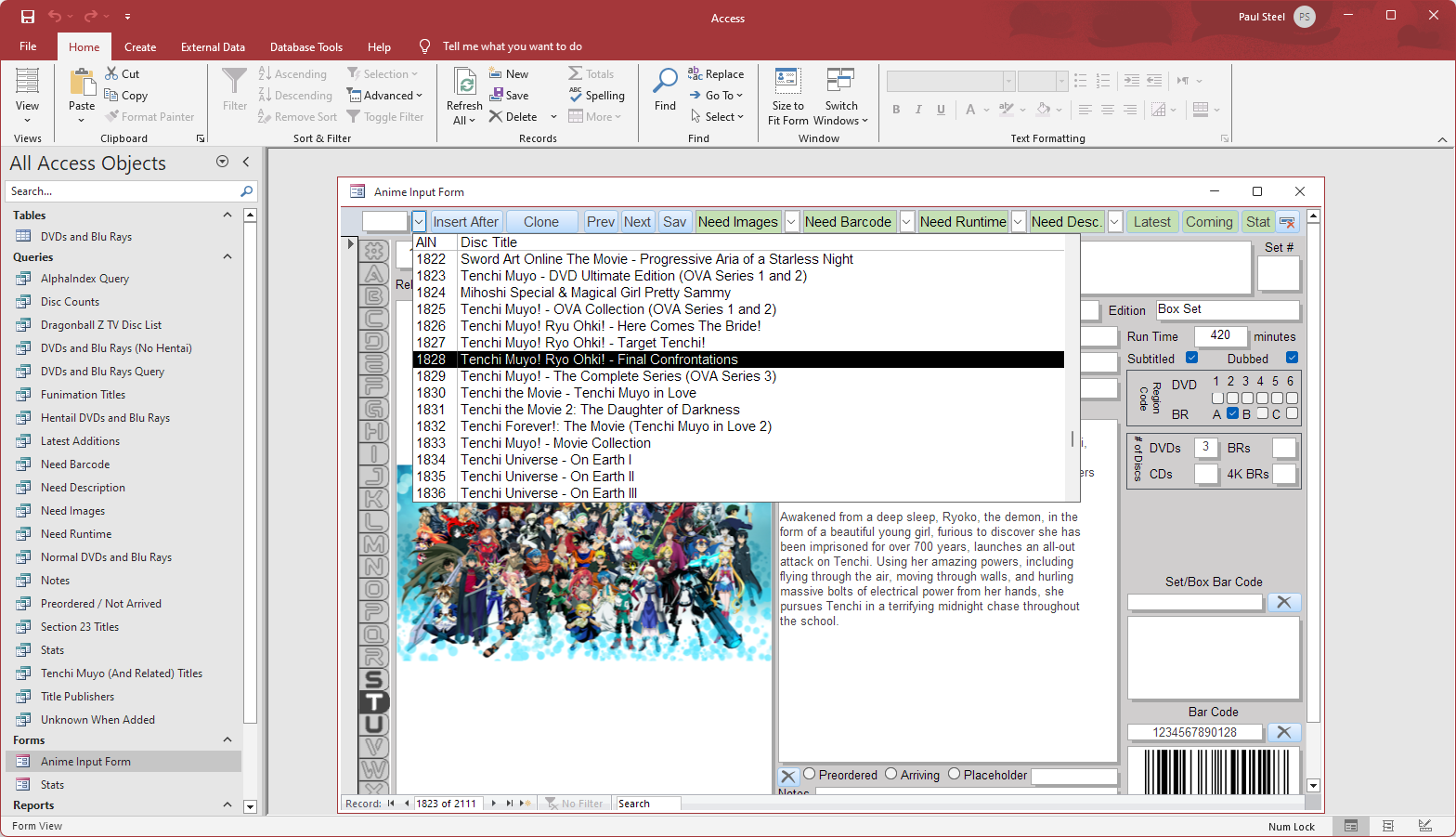Jump to titles starting with letter M
This screenshot has height=837, width=1456.
[x=374, y=544]
